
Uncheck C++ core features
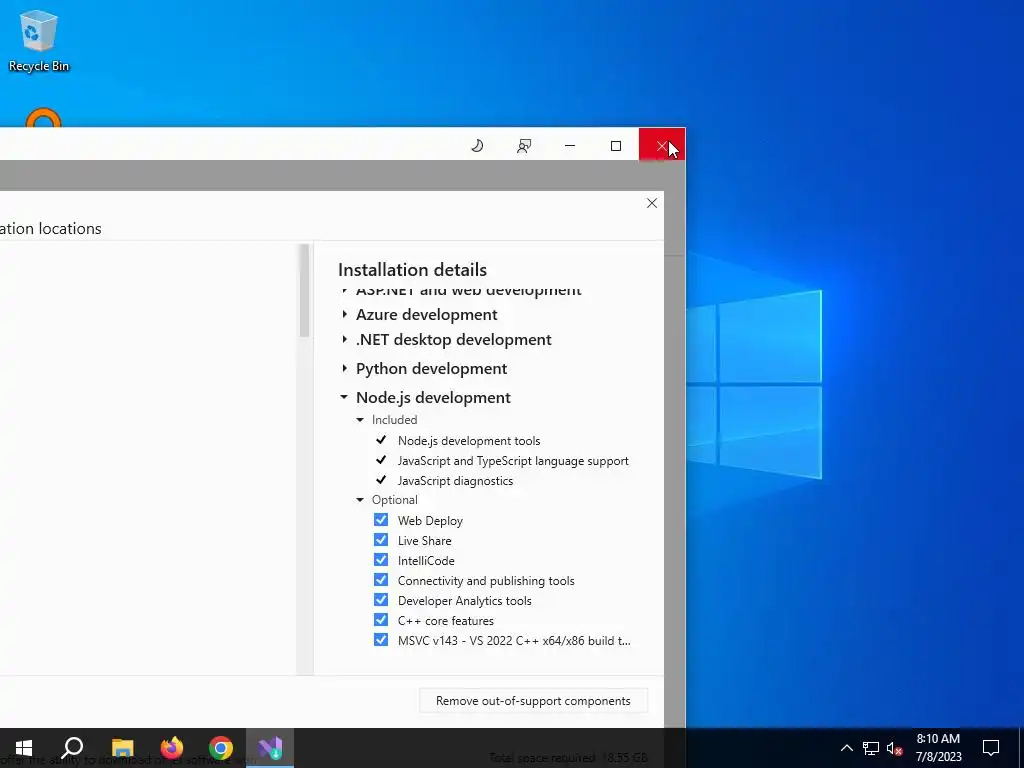381,620
